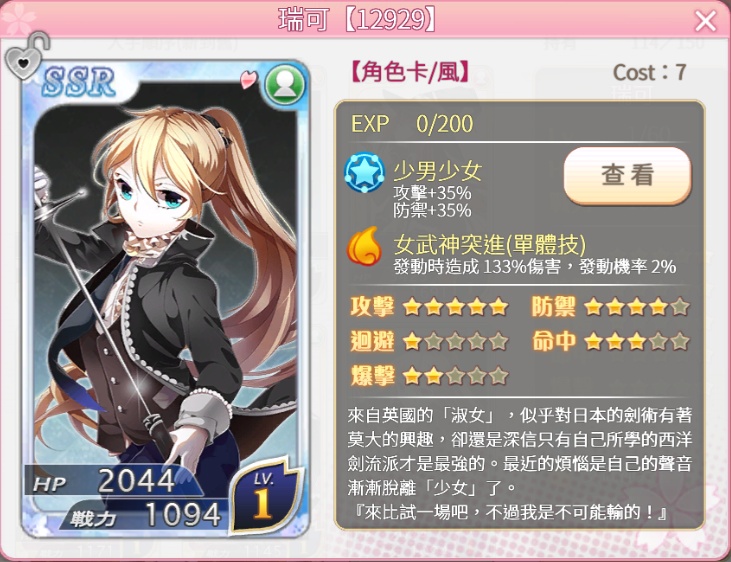
Task: Click the 命中 star rating row
Action: click(x=611, y=341)
